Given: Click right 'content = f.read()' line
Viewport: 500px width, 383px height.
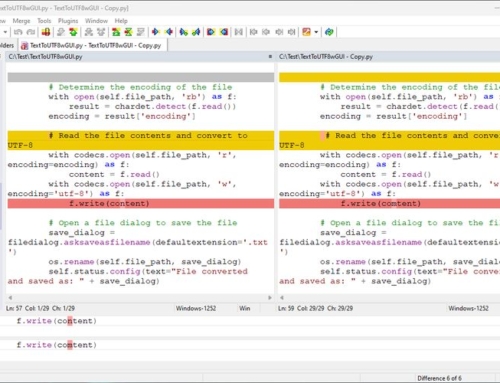Looking at the screenshot, I should pyautogui.click(x=386, y=175).
